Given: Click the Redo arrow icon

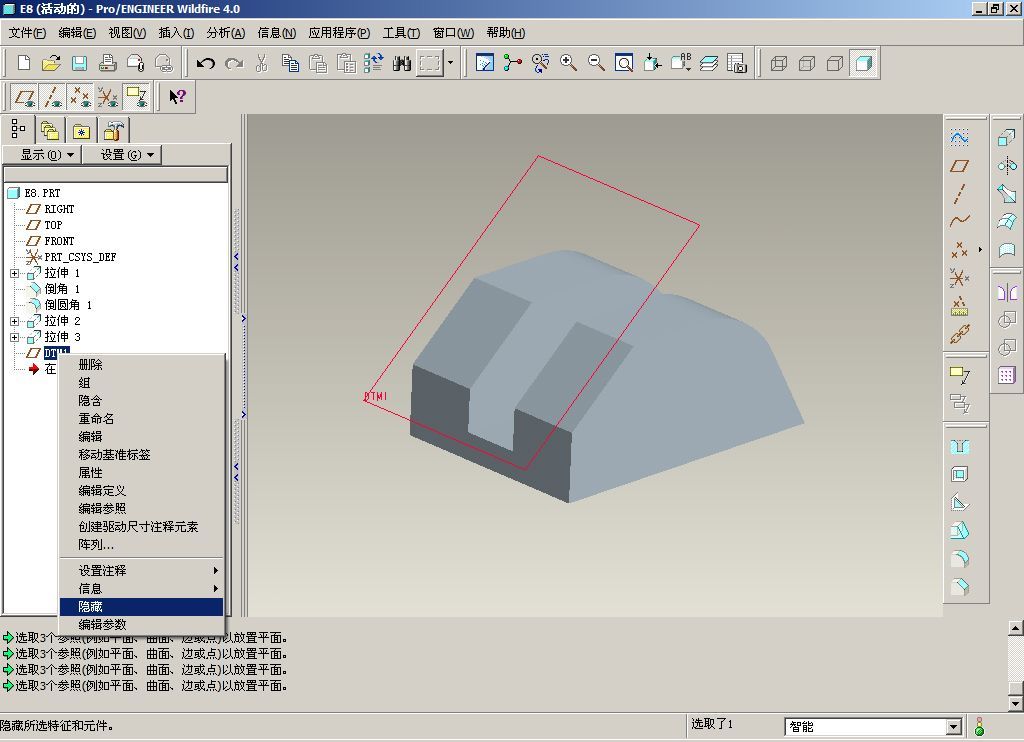Looking at the screenshot, I should coord(234,63).
